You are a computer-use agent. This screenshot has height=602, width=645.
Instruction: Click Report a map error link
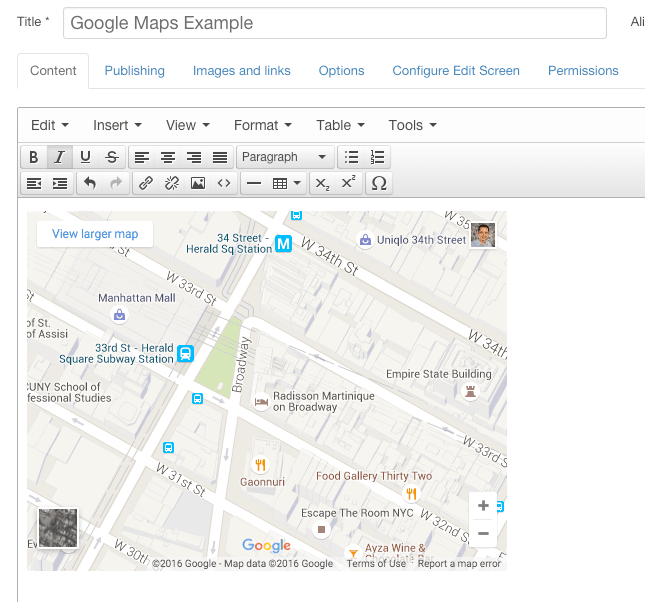point(459,564)
